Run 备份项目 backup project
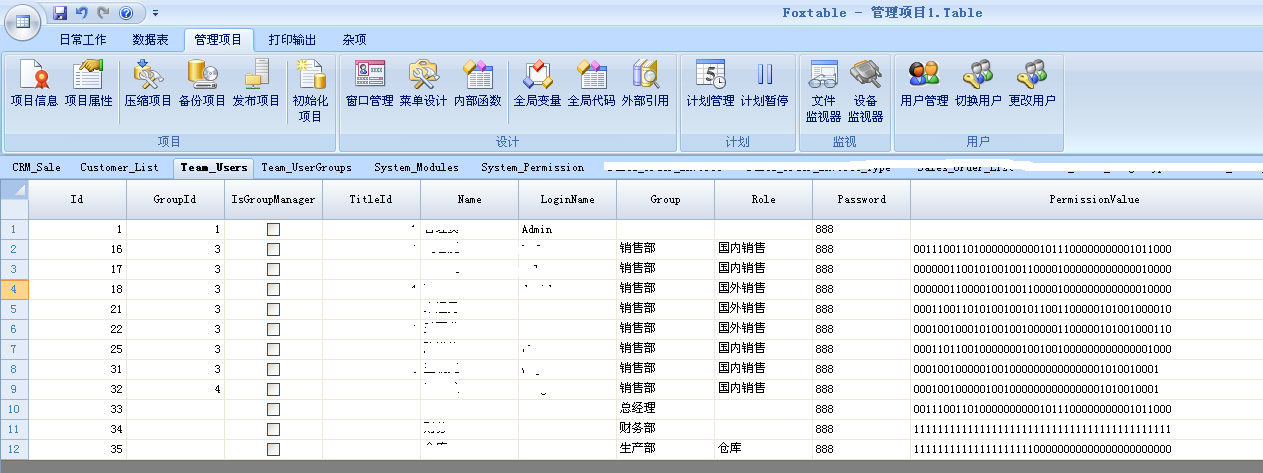 (202, 84)
